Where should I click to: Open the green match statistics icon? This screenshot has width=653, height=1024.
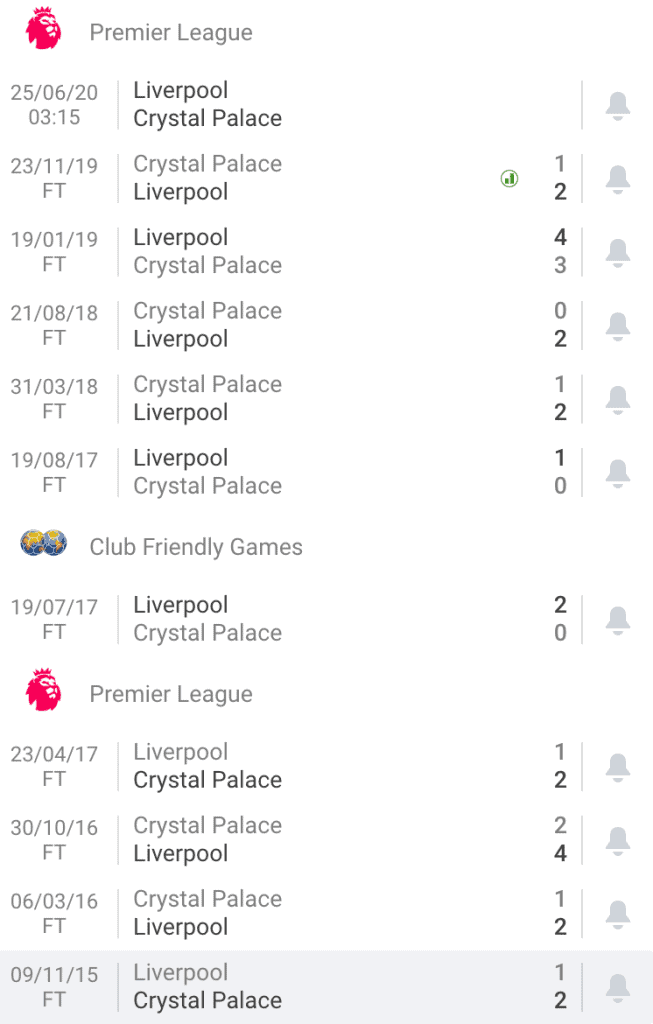pyautogui.click(x=509, y=178)
